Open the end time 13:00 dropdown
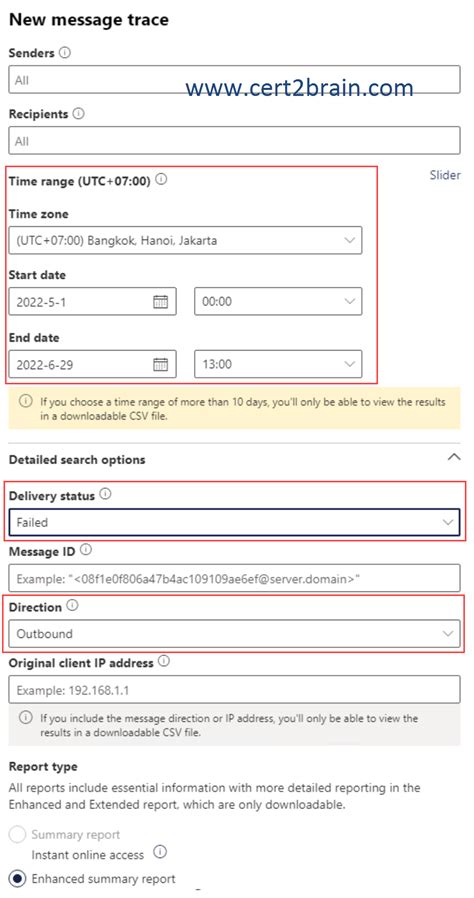Viewport: 474px width, 898px height. tap(278, 364)
